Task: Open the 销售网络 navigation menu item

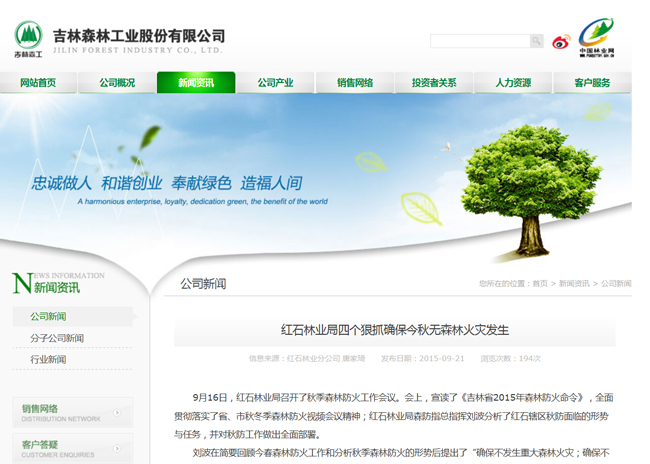Action: coord(355,83)
